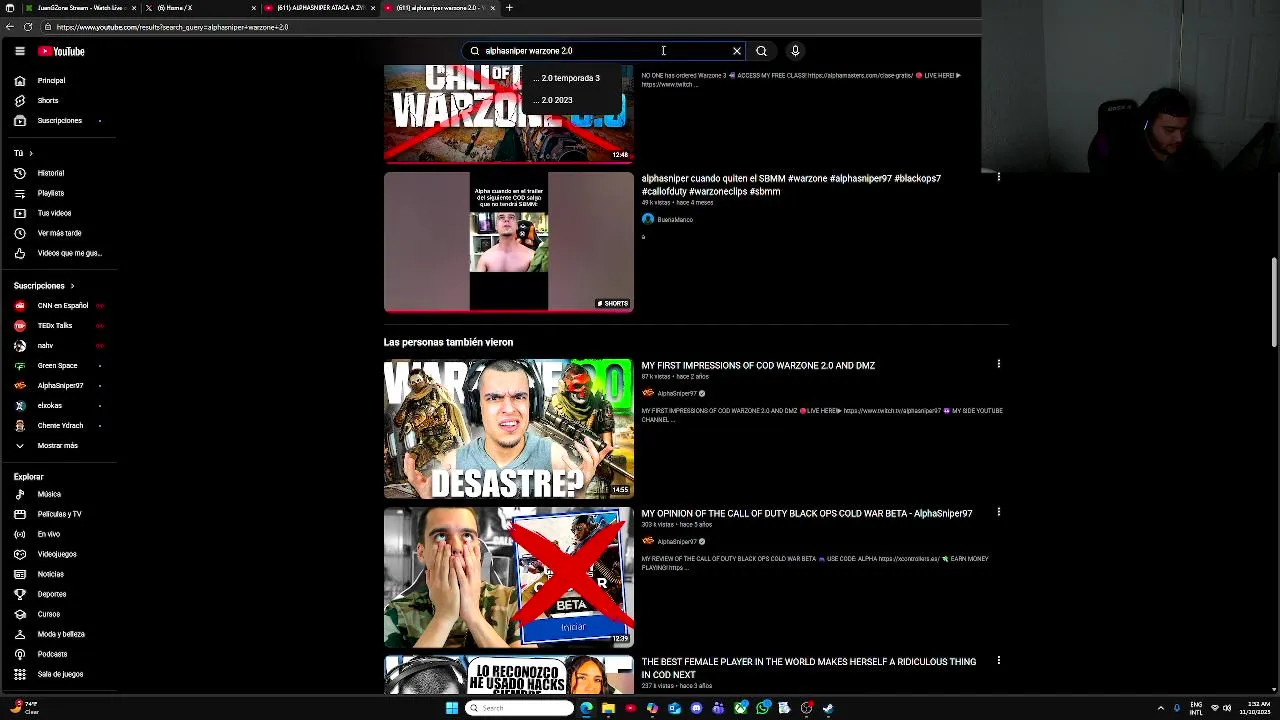This screenshot has height=720, width=1280.
Task: Open Historial in the sidebar
Action: (59, 173)
